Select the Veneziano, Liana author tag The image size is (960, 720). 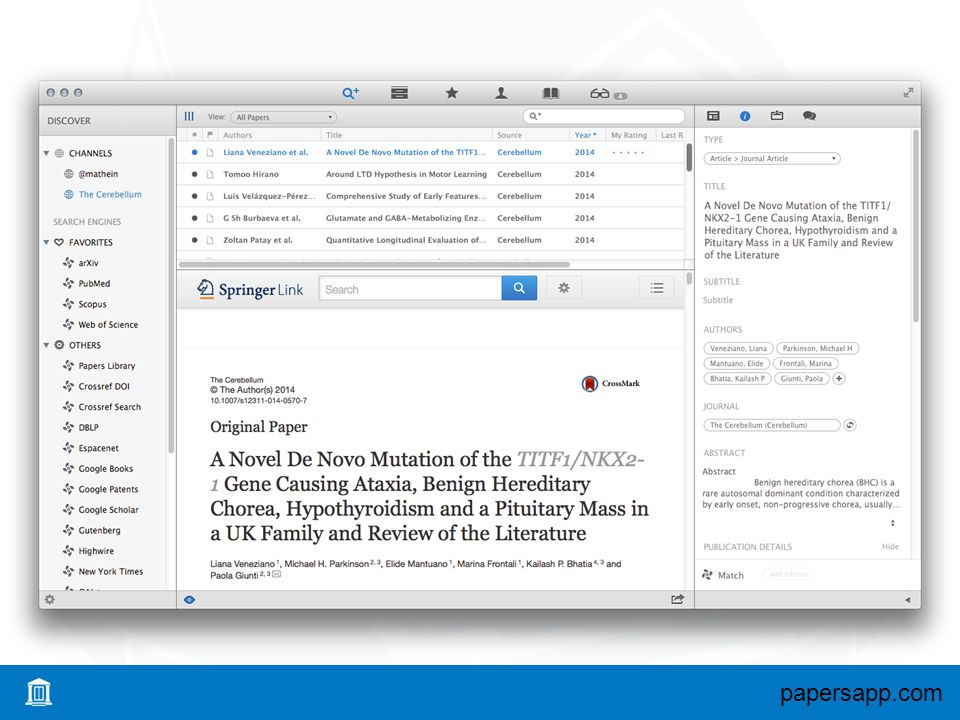click(x=738, y=348)
